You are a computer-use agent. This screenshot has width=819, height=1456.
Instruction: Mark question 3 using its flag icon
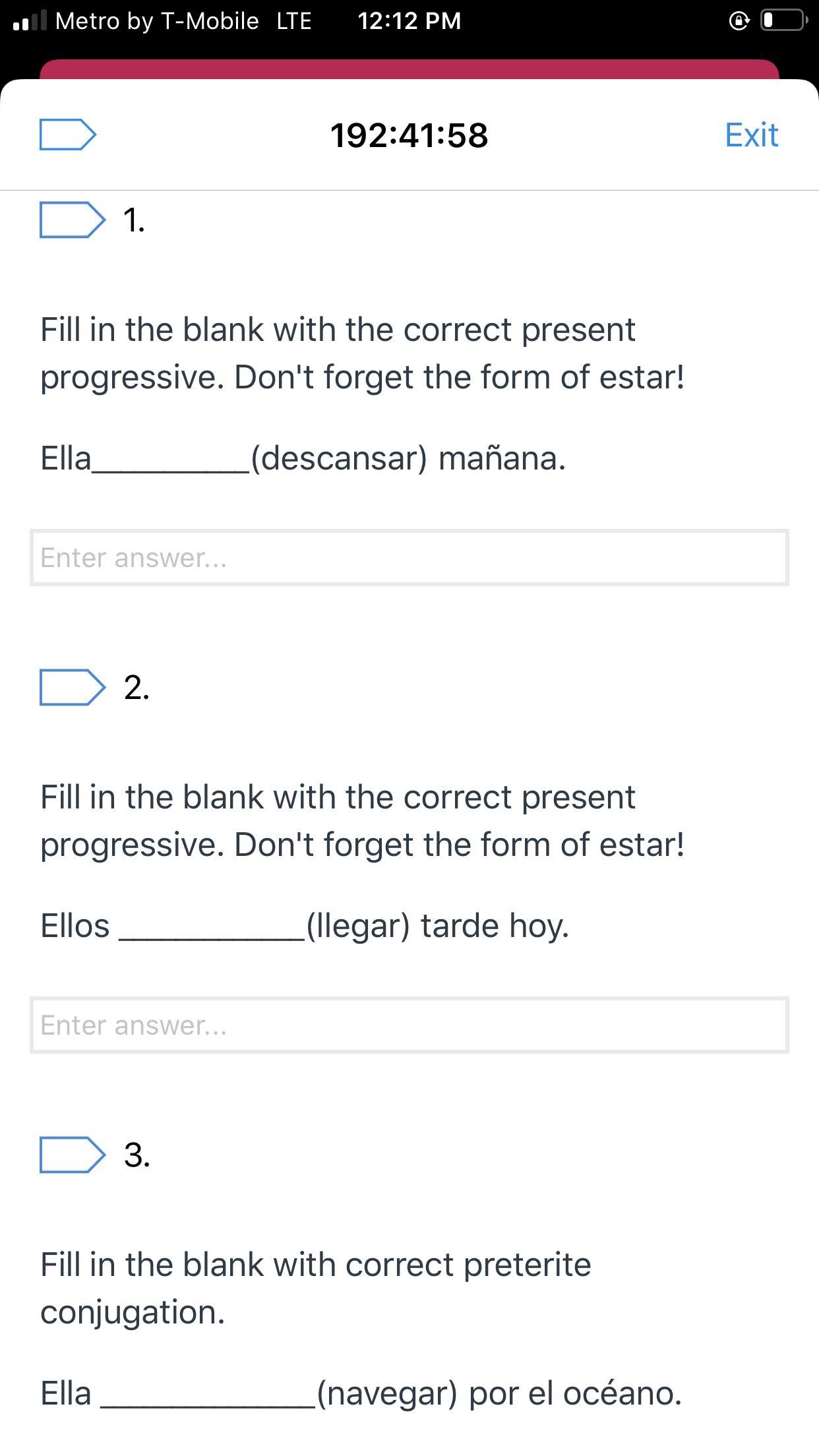point(72,1155)
